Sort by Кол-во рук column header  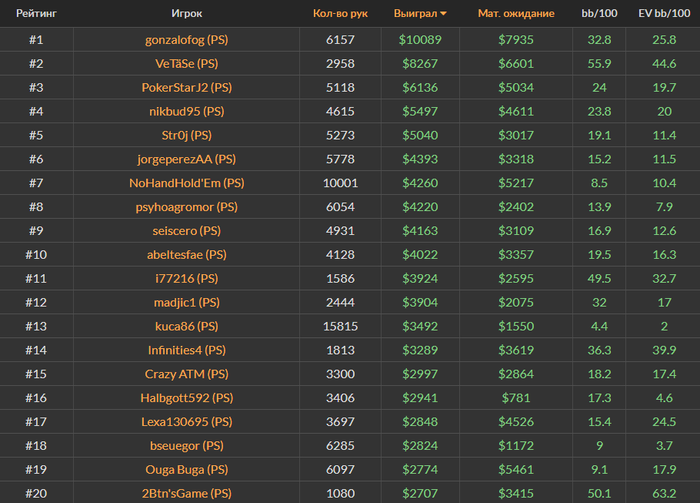click(x=340, y=13)
